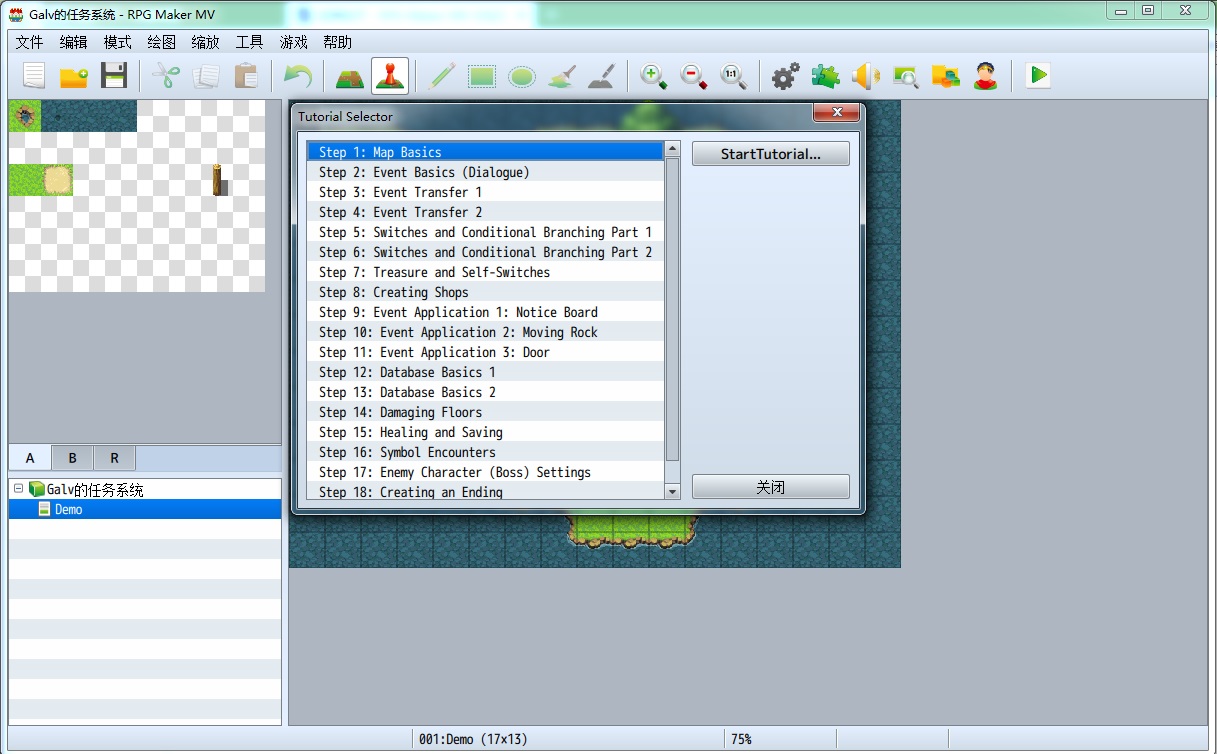Open the Resource Manager folders icon

tap(945, 76)
